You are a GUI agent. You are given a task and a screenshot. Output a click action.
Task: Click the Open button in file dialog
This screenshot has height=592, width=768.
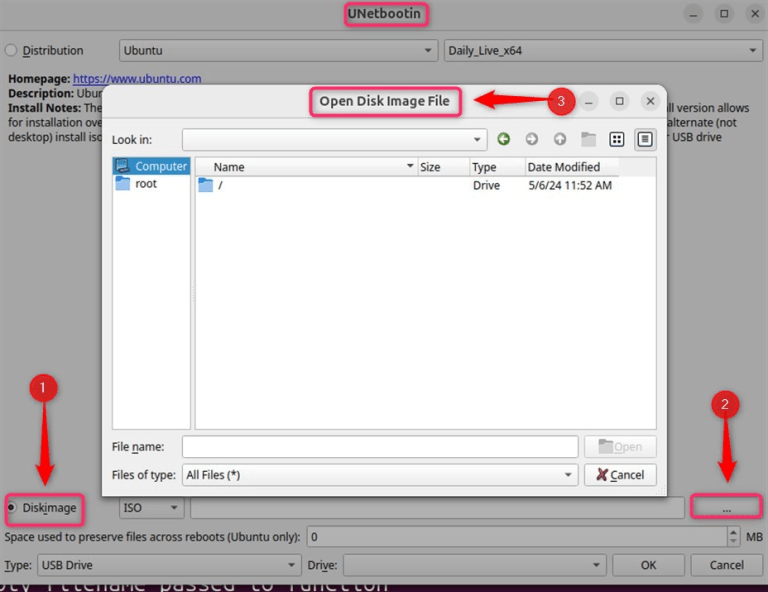pyautogui.click(x=620, y=447)
